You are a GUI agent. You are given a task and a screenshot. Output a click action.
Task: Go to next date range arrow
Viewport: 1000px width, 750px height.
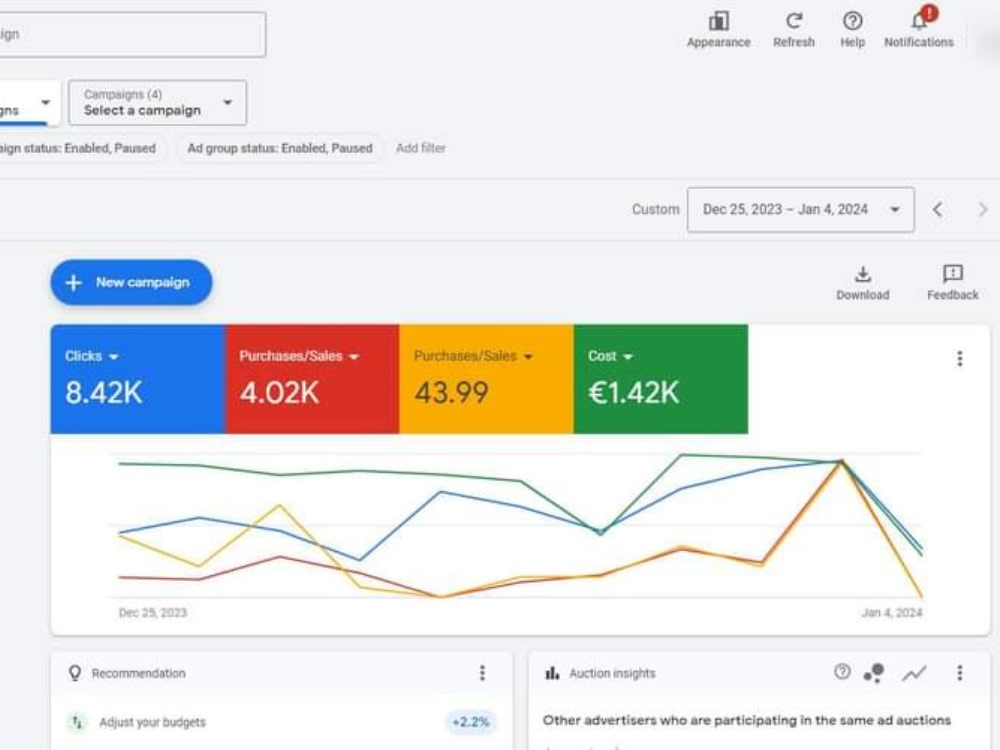pos(983,209)
